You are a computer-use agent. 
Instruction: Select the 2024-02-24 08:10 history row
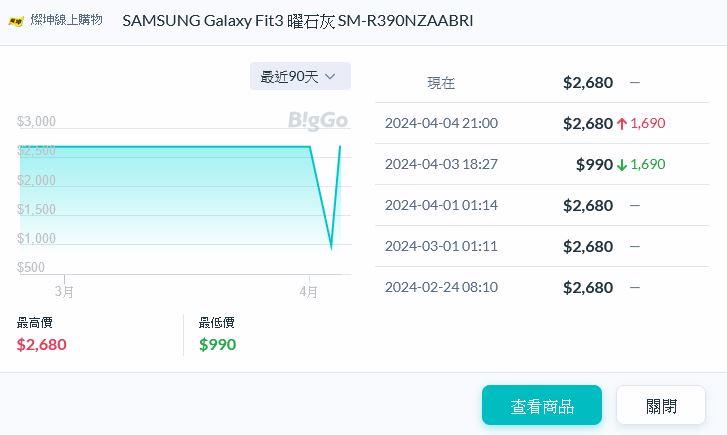[x=440, y=288]
